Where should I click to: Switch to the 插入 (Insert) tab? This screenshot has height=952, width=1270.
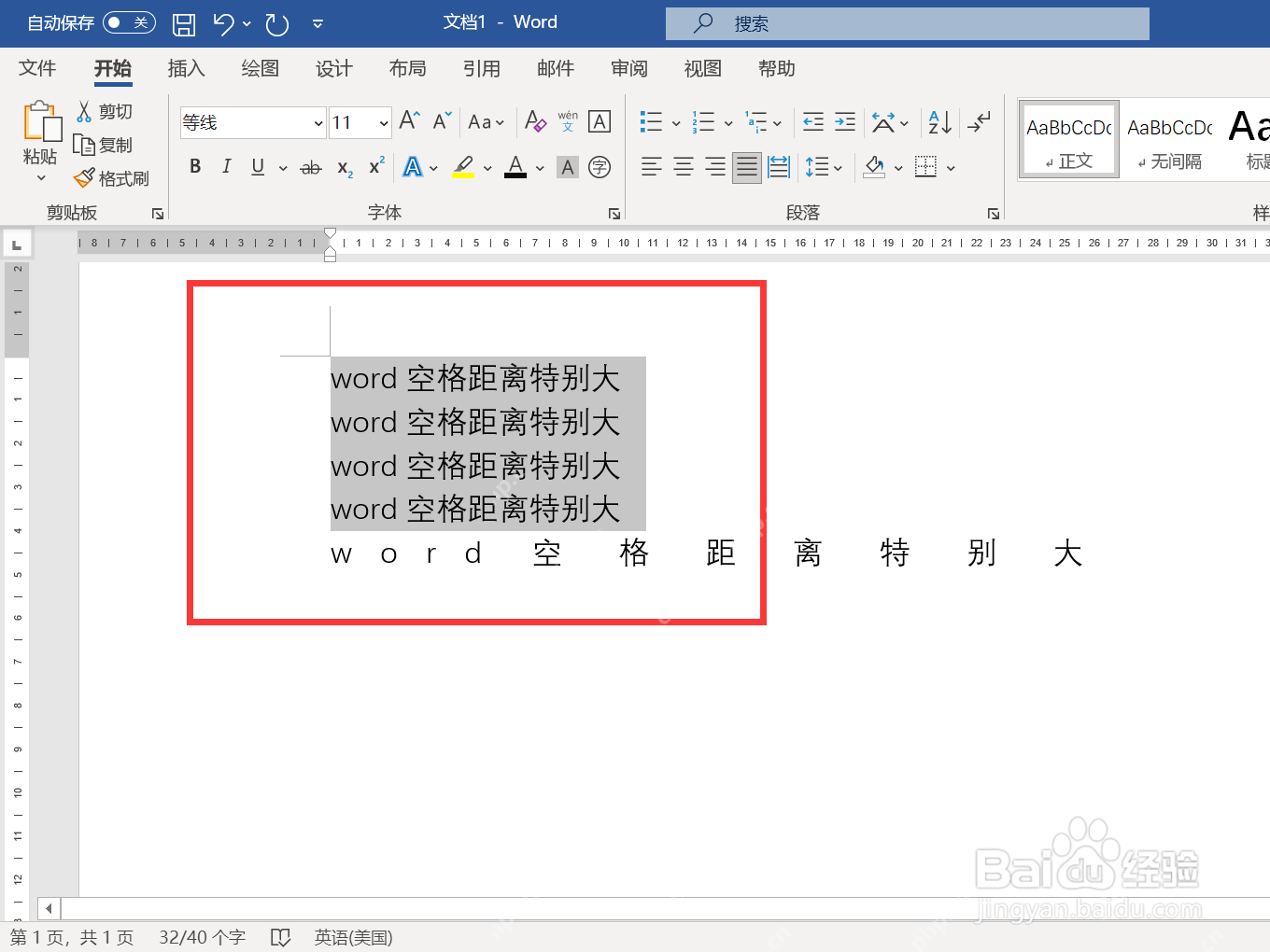click(x=186, y=68)
